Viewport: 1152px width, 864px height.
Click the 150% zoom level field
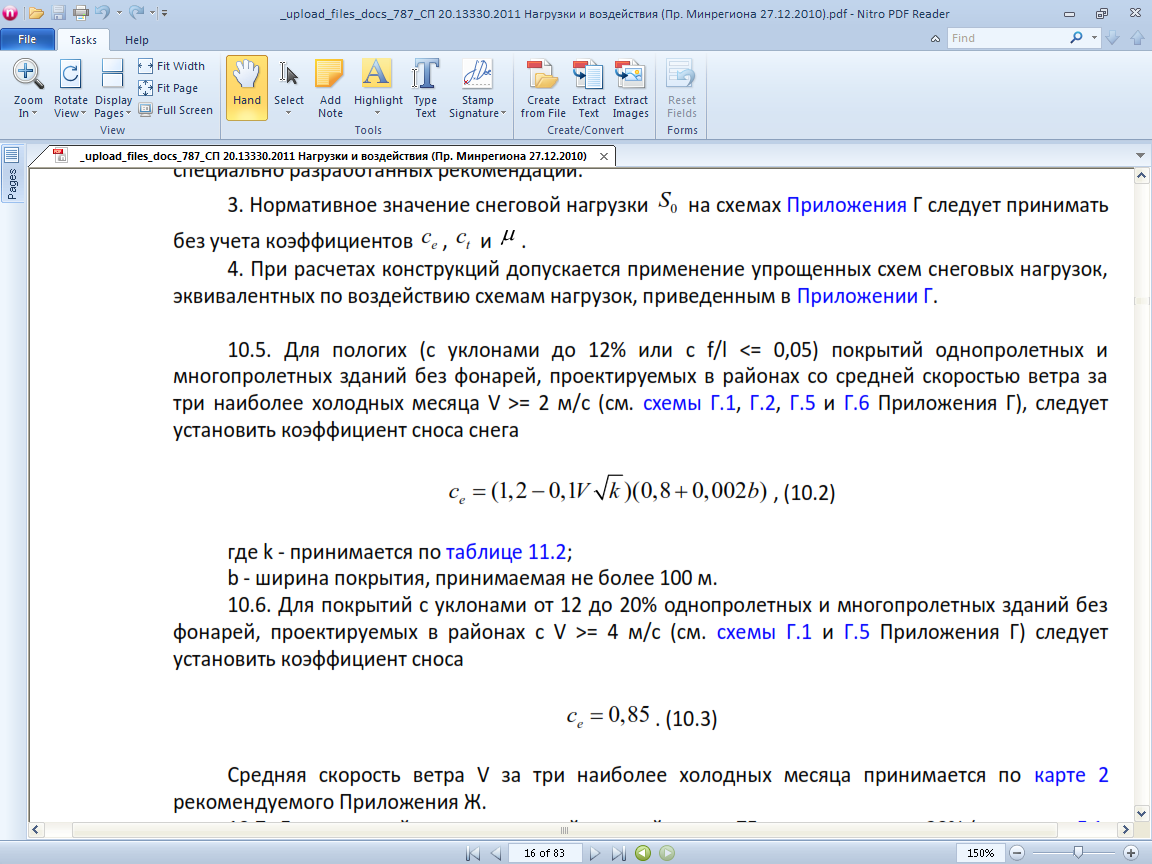(980, 853)
